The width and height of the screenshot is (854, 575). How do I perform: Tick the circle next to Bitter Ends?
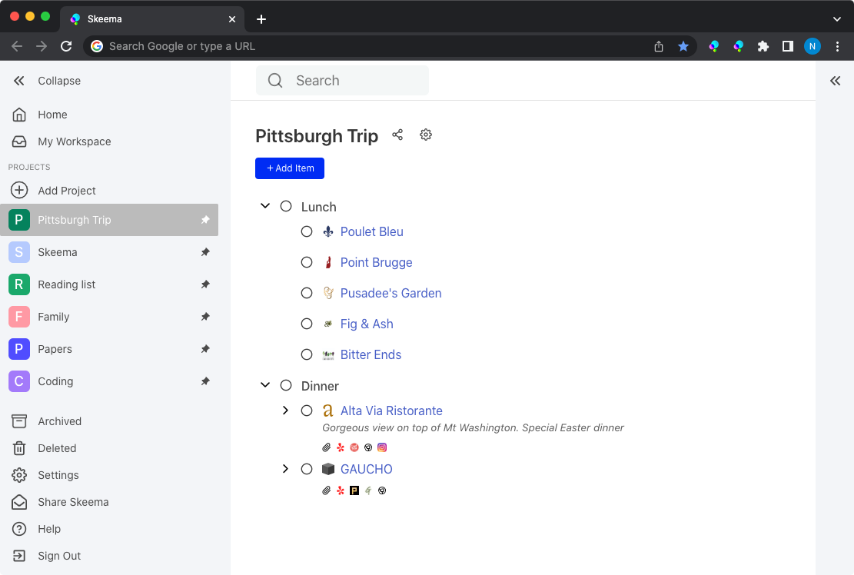[x=307, y=354]
